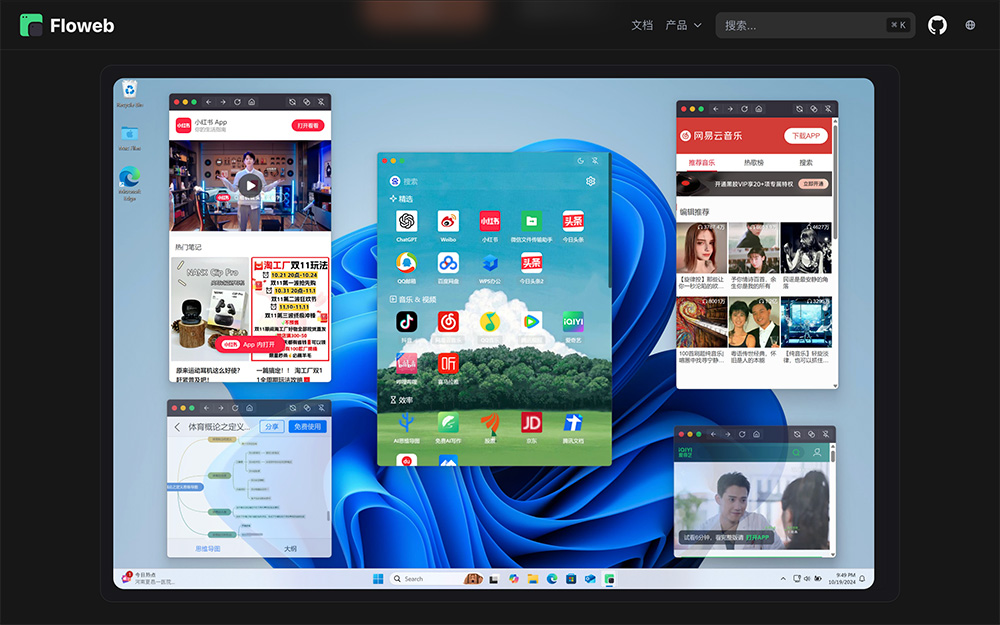1000x625 pixels.
Task: Open Microsoft Edge from the taskbar
Action: [552, 578]
